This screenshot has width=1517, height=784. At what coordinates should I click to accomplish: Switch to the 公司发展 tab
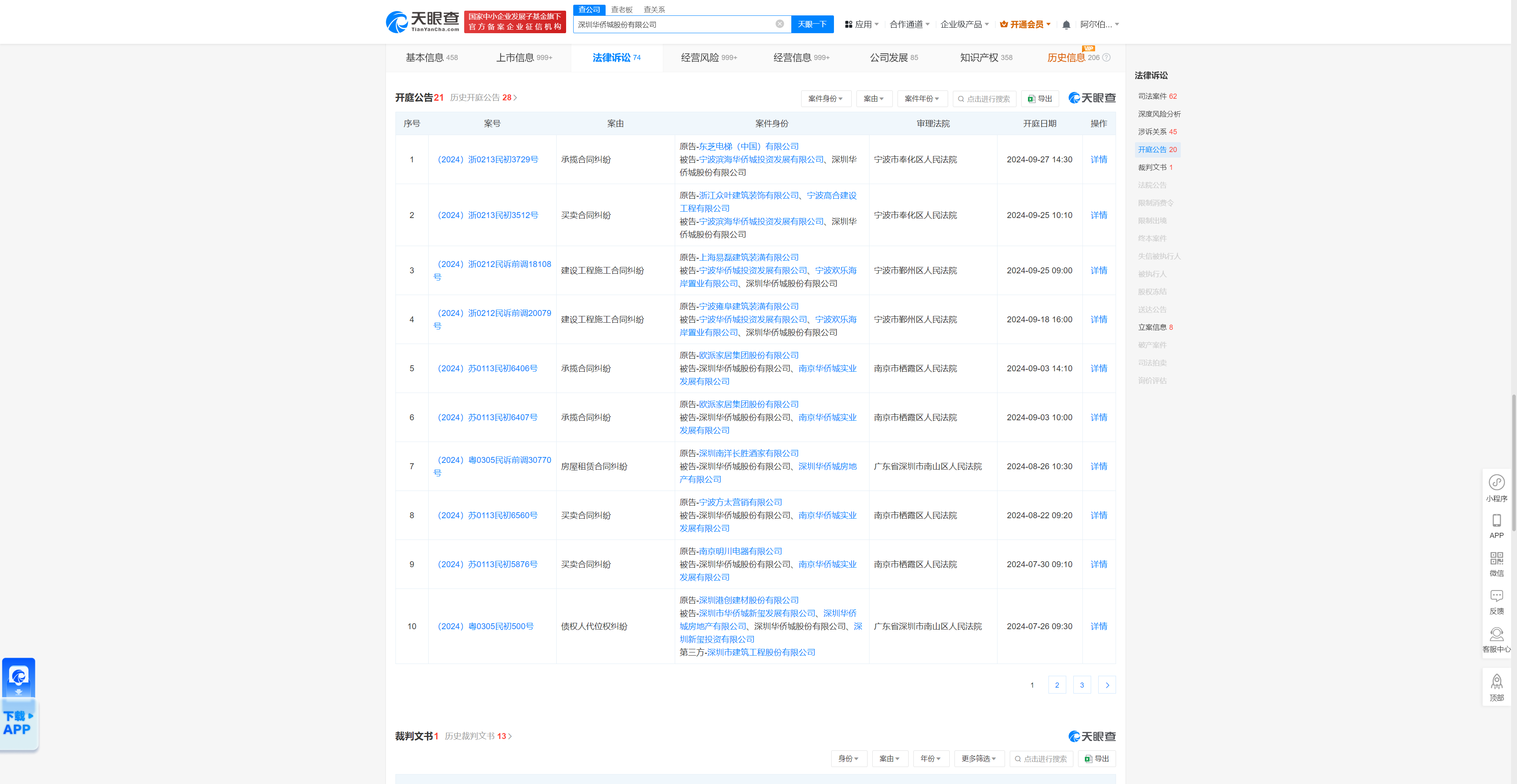point(894,58)
